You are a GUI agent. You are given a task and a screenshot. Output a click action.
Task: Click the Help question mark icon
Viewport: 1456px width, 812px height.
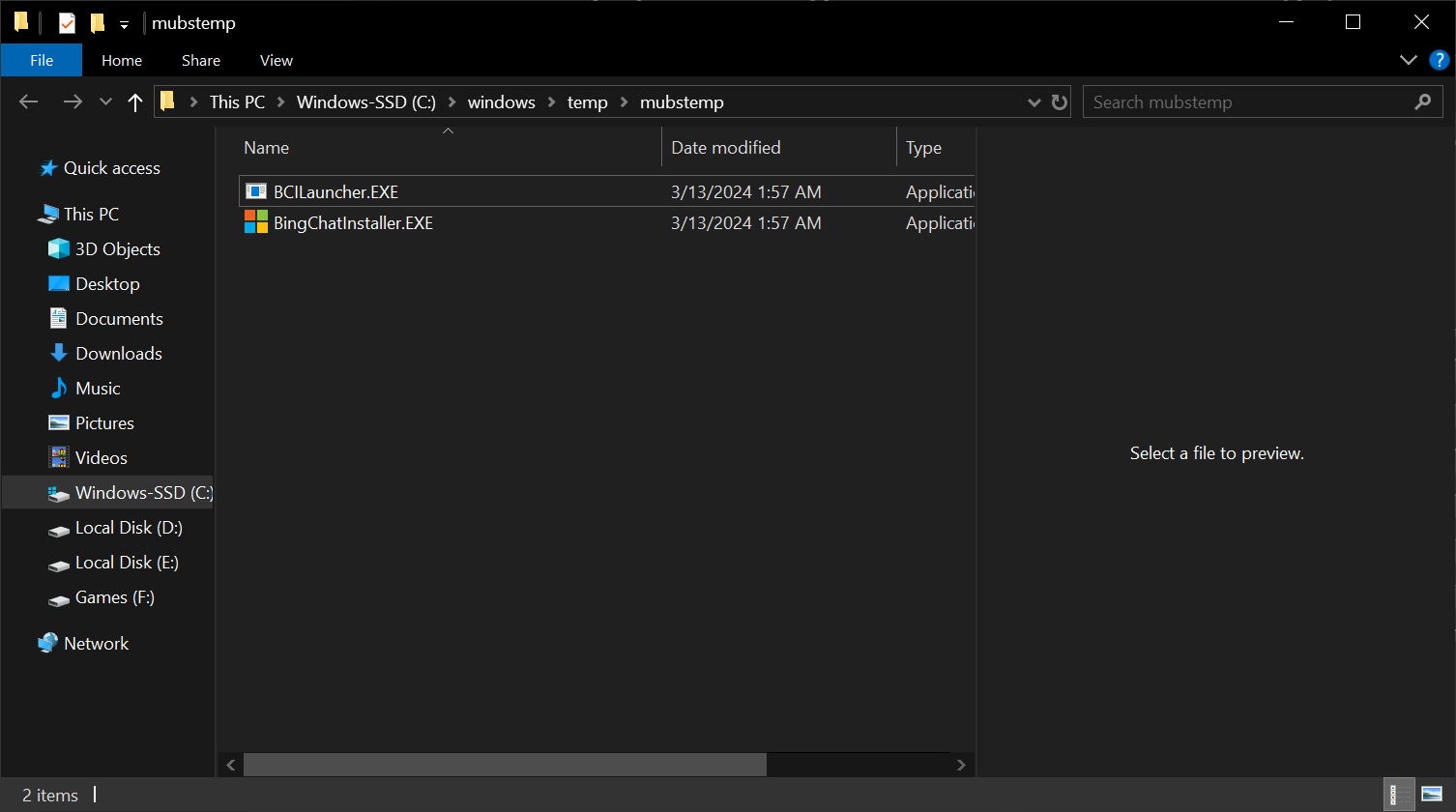[1438, 60]
